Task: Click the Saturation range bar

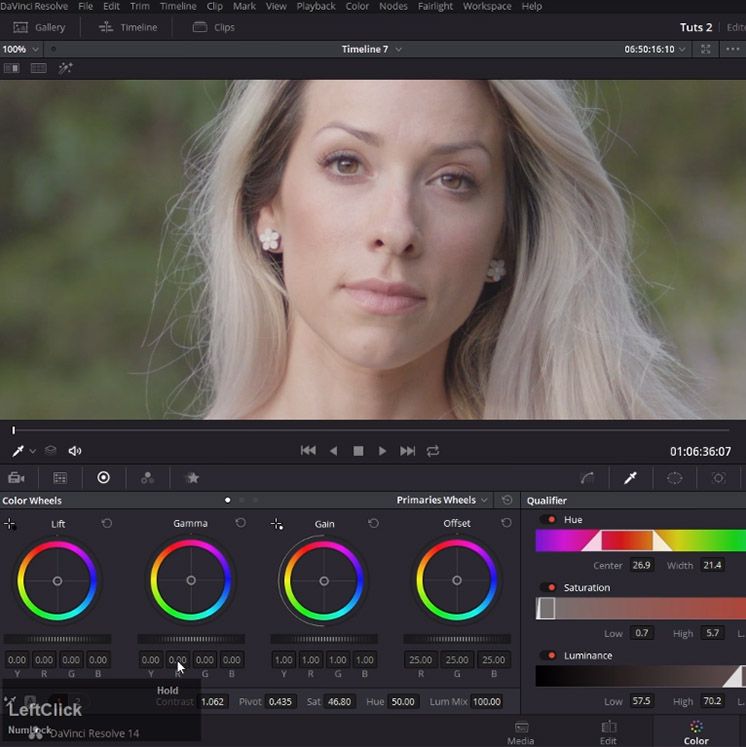Action: coord(641,609)
